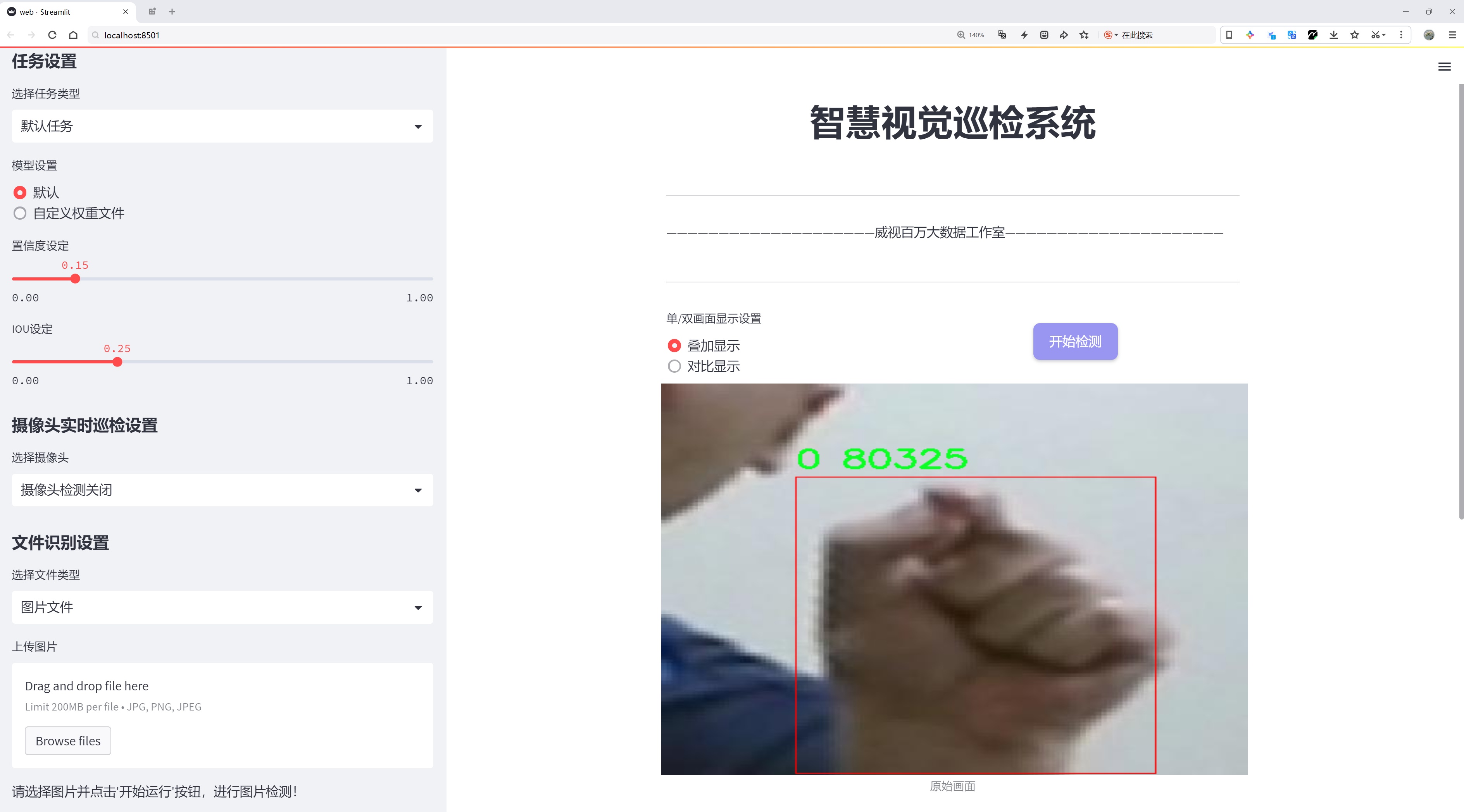The height and width of the screenshot is (812, 1464).
Task: Add page to favorites with star-plus icon
Action: tap(1085, 35)
